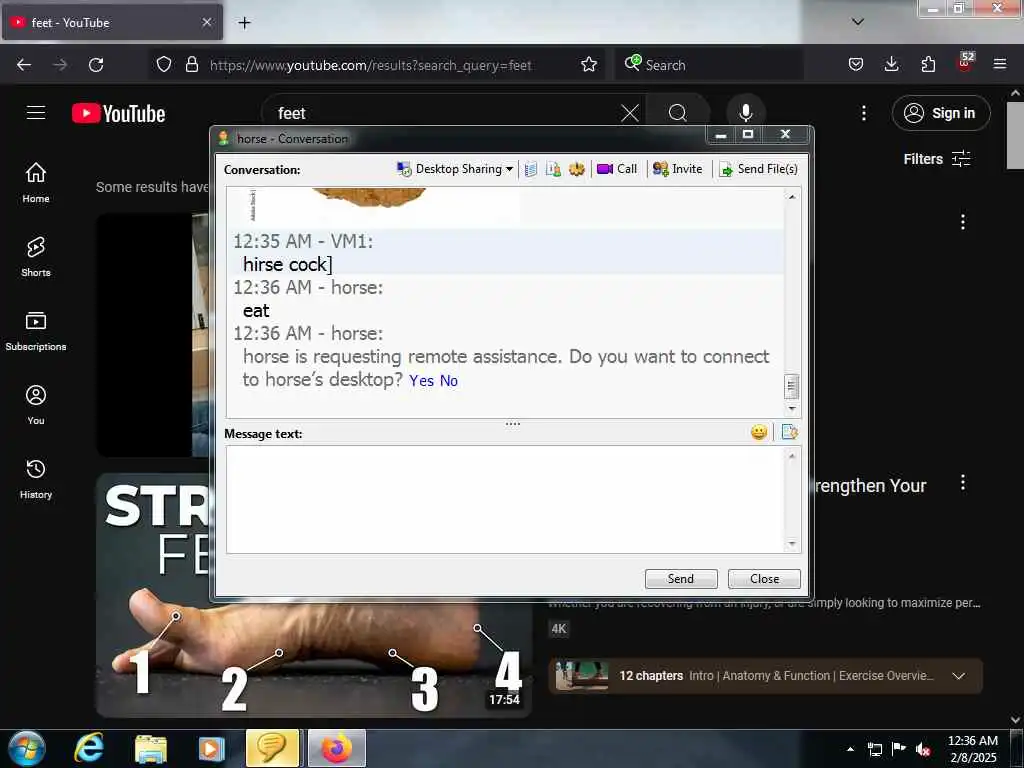Select the feet - YouTube tab
Viewport: 1024px width, 768px height.
[112, 23]
